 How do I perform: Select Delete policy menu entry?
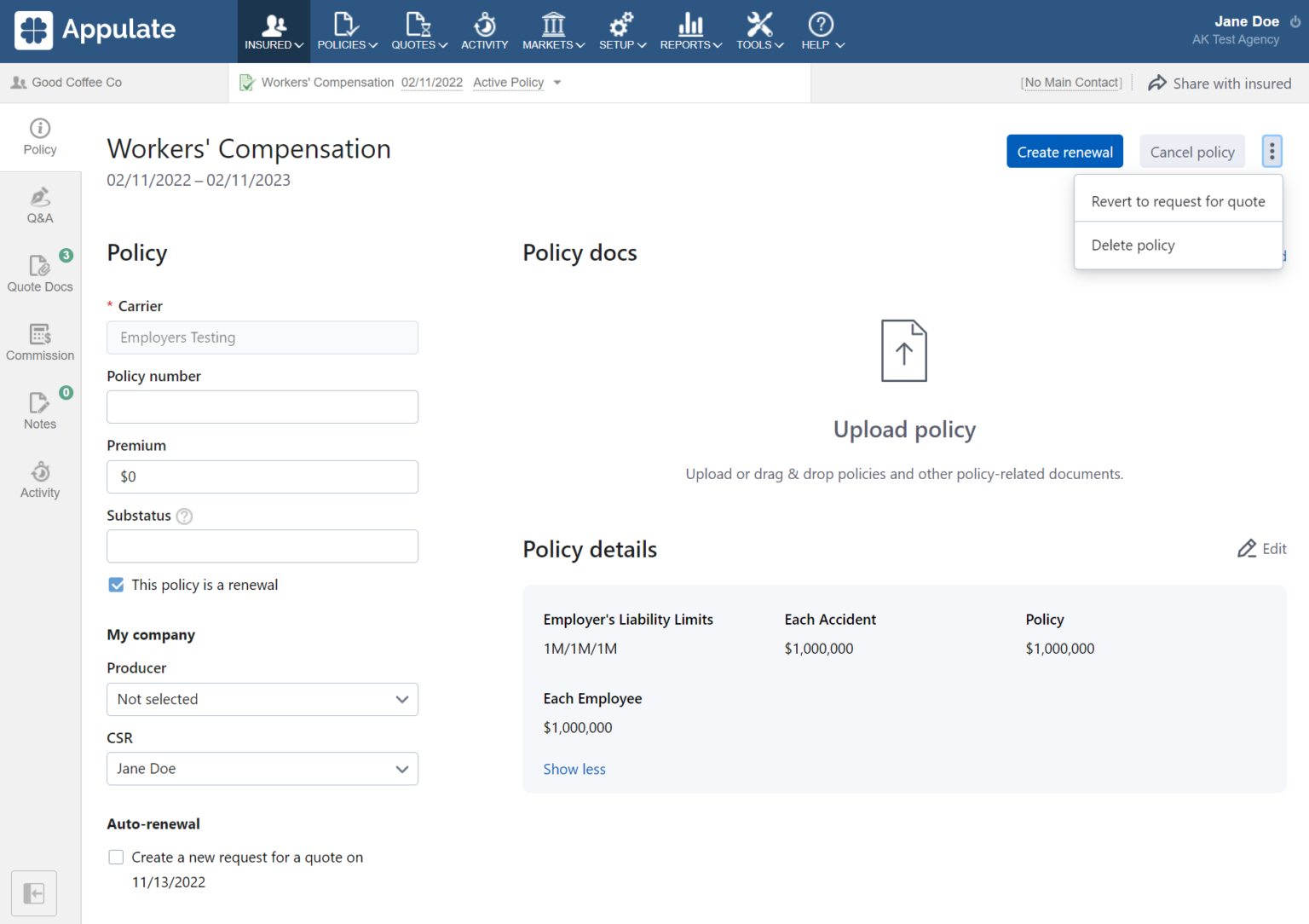tap(1178, 245)
